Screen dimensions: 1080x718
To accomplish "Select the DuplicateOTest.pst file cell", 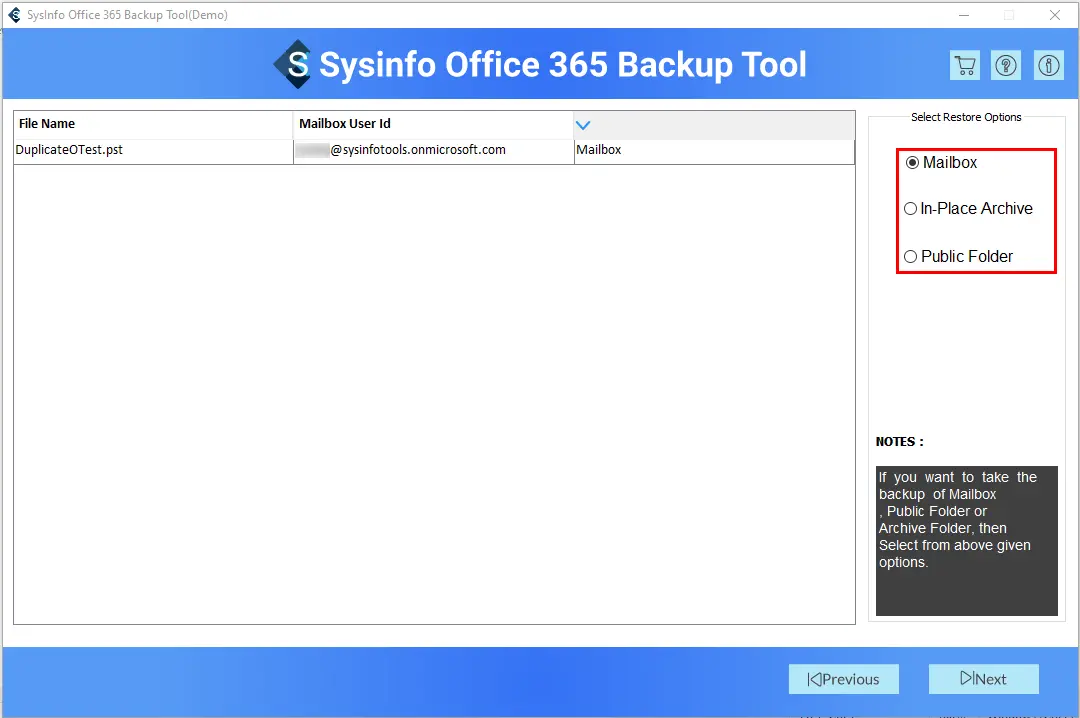I will 153,150.
